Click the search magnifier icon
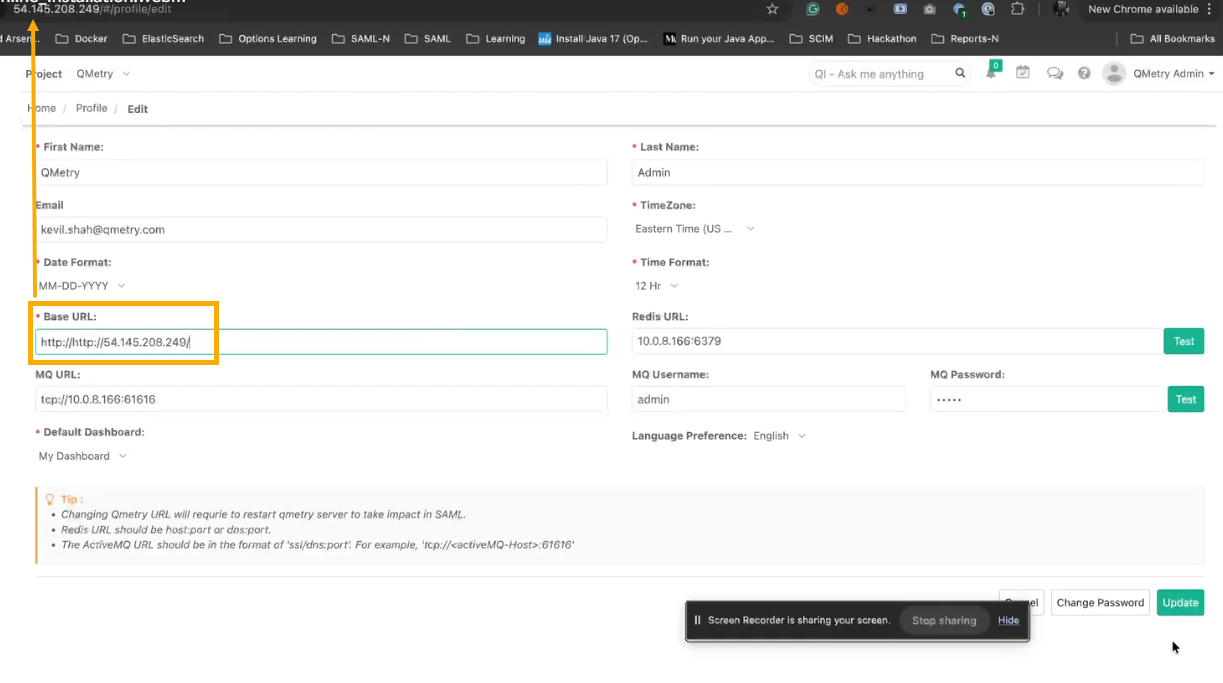The width and height of the screenshot is (1223, 683). click(x=960, y=73)
